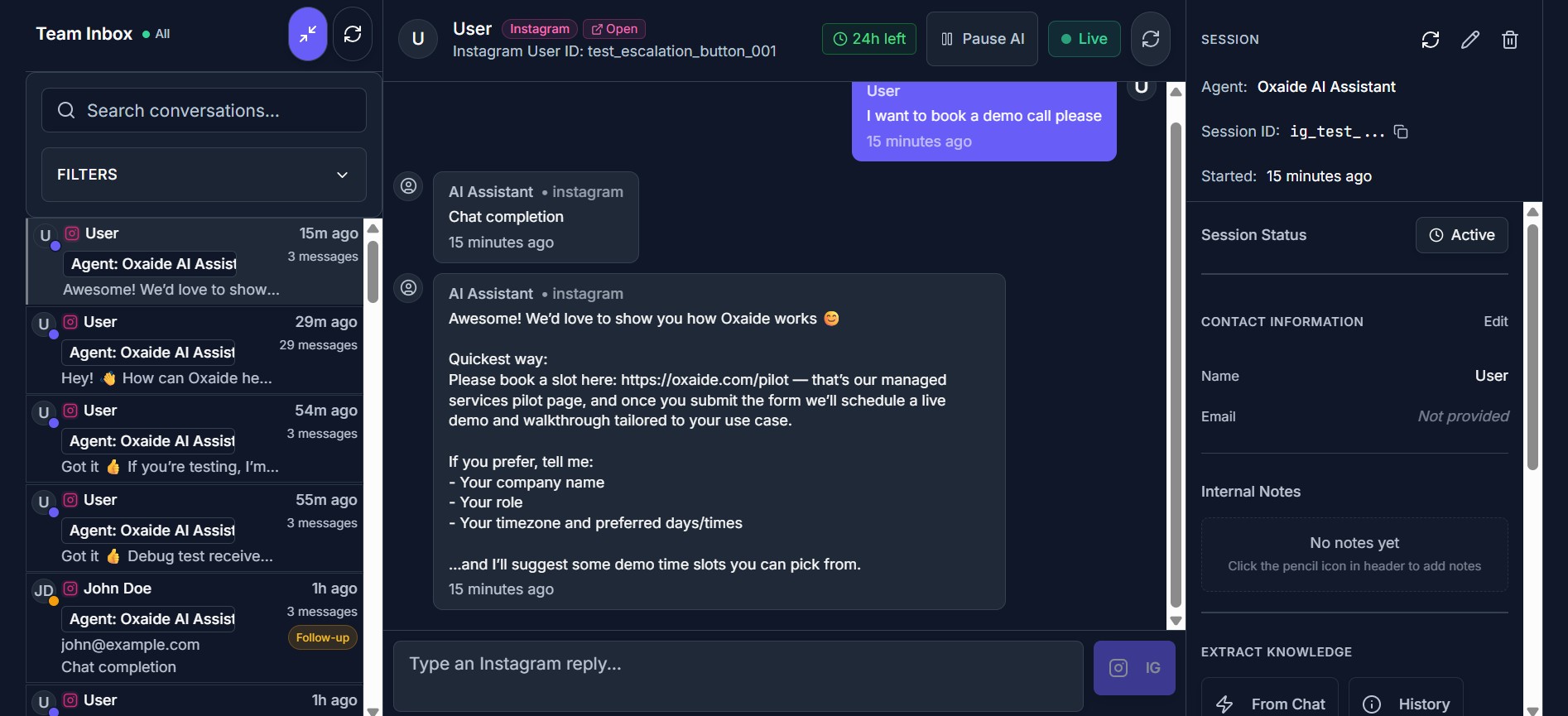Screen dimensions: 1568x716
Task: Collapse the chat view with the arrows icon
Action: (307, 33)
